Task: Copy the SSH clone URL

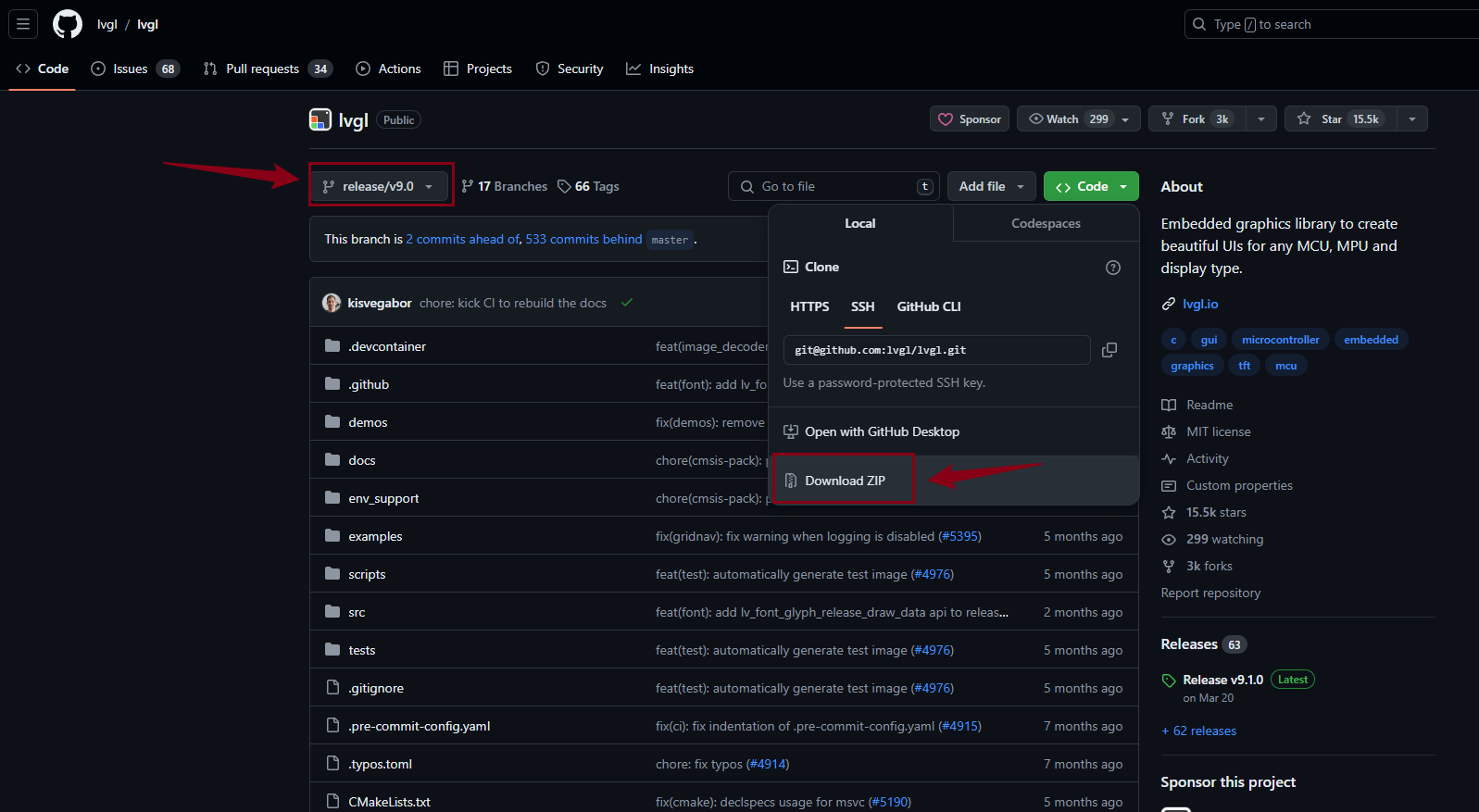Action: (1109, 350)
